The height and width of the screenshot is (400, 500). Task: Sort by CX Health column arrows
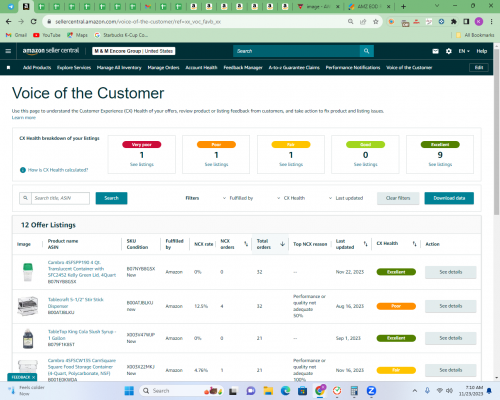coord(414,244)
